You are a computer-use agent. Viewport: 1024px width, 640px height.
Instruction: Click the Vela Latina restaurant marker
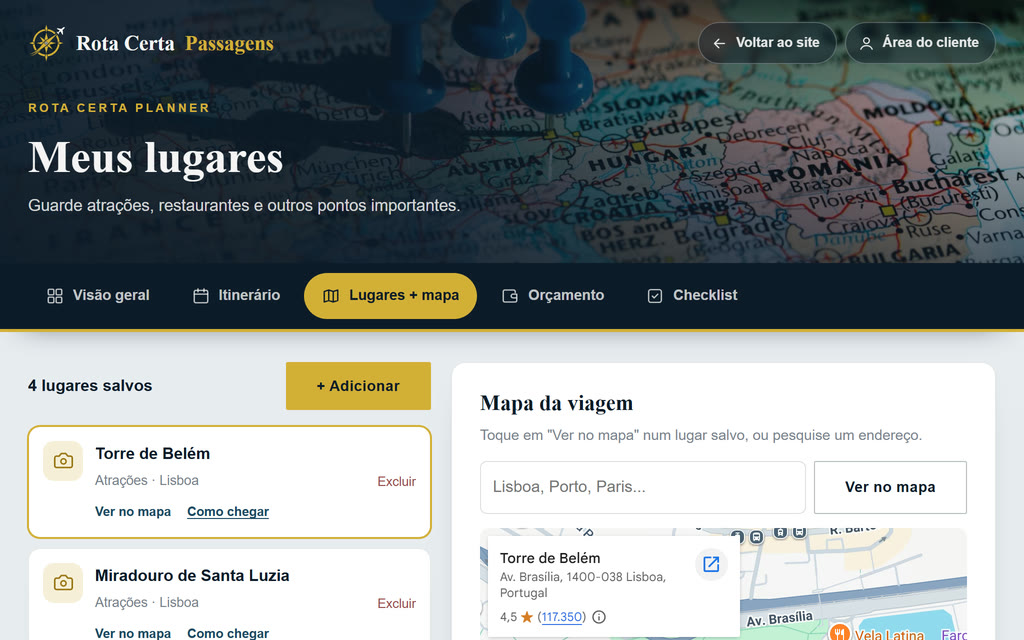pyautogui.click(x=839, y=632)
